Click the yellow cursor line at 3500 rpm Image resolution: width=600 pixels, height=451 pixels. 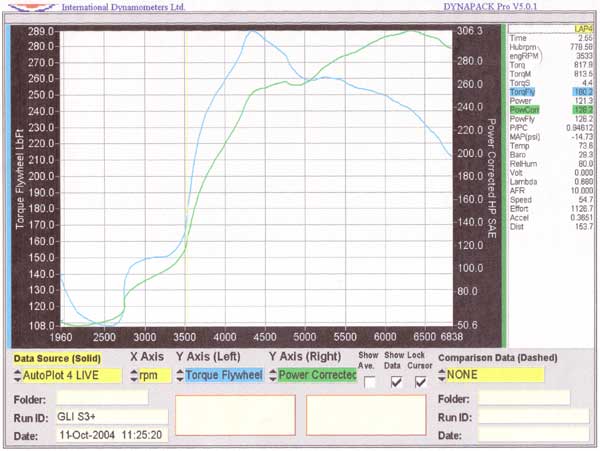point(185,178)
